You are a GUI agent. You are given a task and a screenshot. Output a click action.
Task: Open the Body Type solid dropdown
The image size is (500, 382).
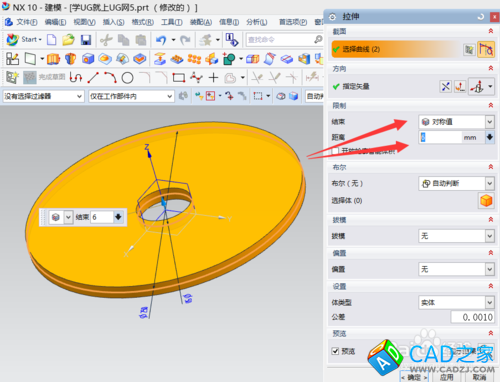[456, 303]
